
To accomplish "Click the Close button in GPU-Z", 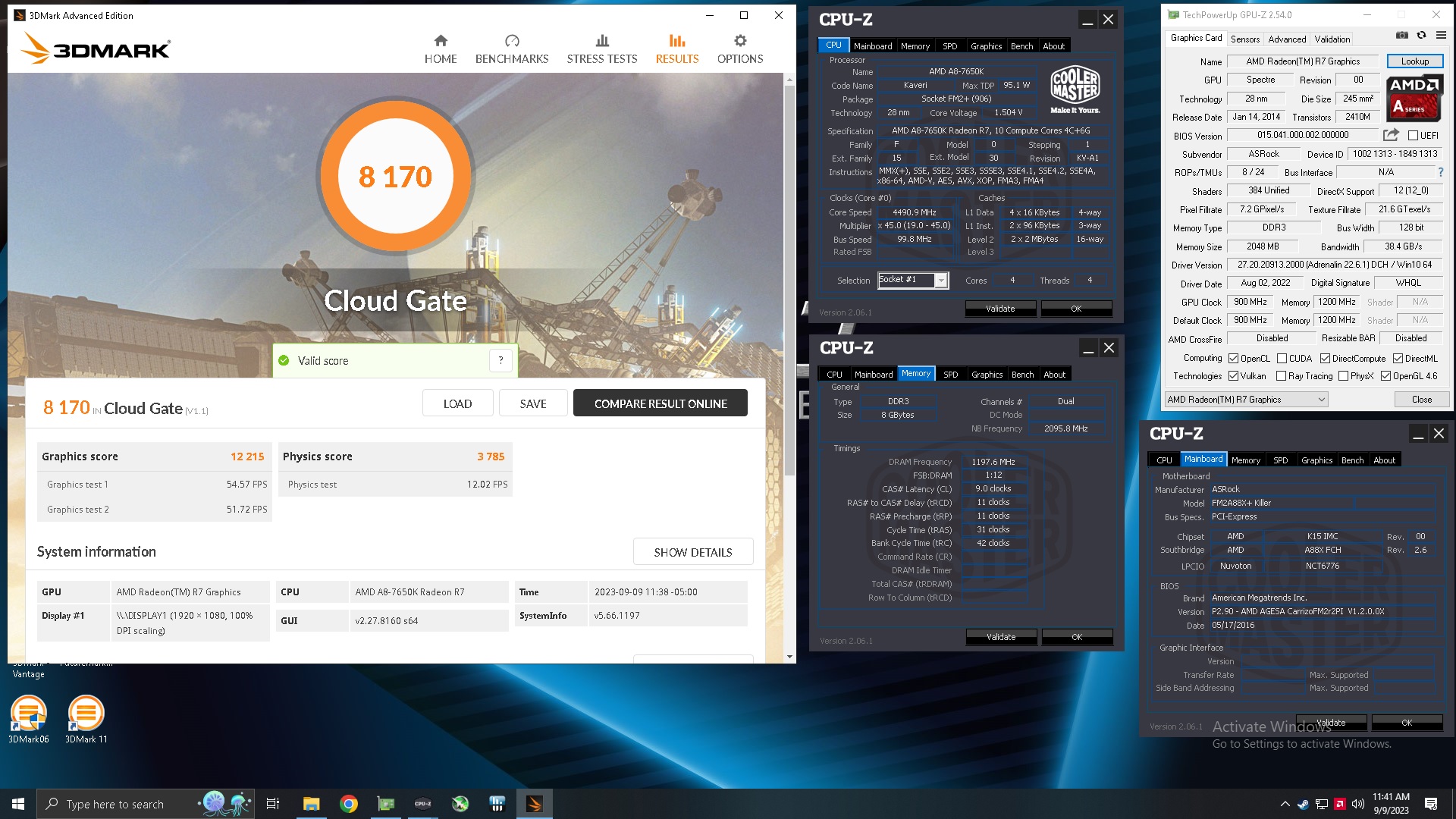I will point(1422,400).
